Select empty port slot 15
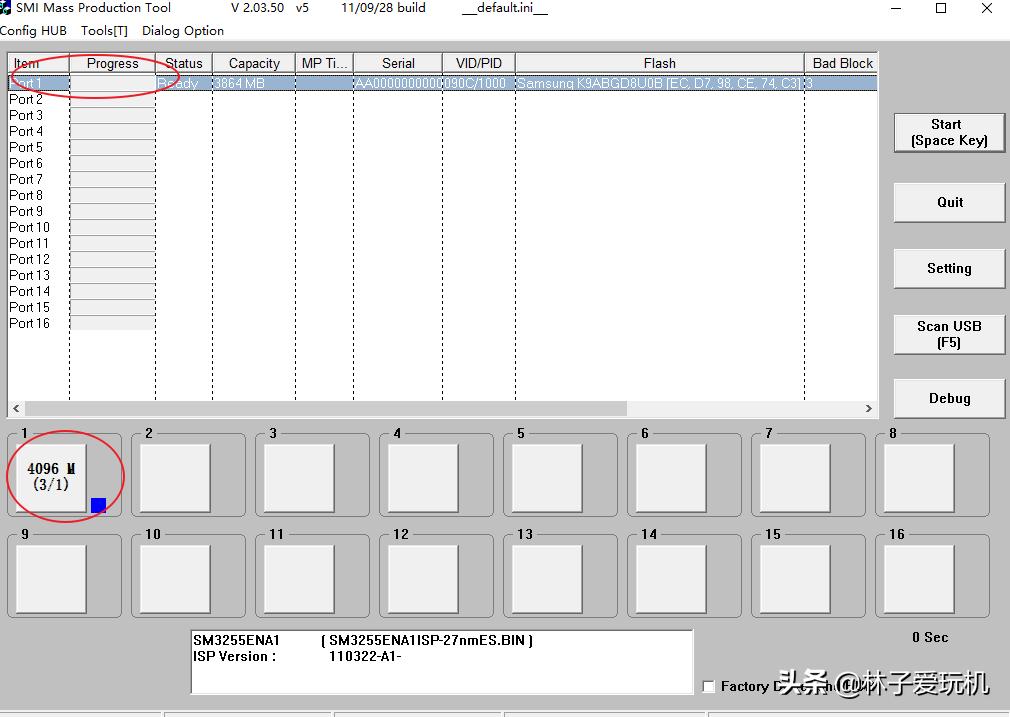The image size is (1010, 717). click(795, 578)
